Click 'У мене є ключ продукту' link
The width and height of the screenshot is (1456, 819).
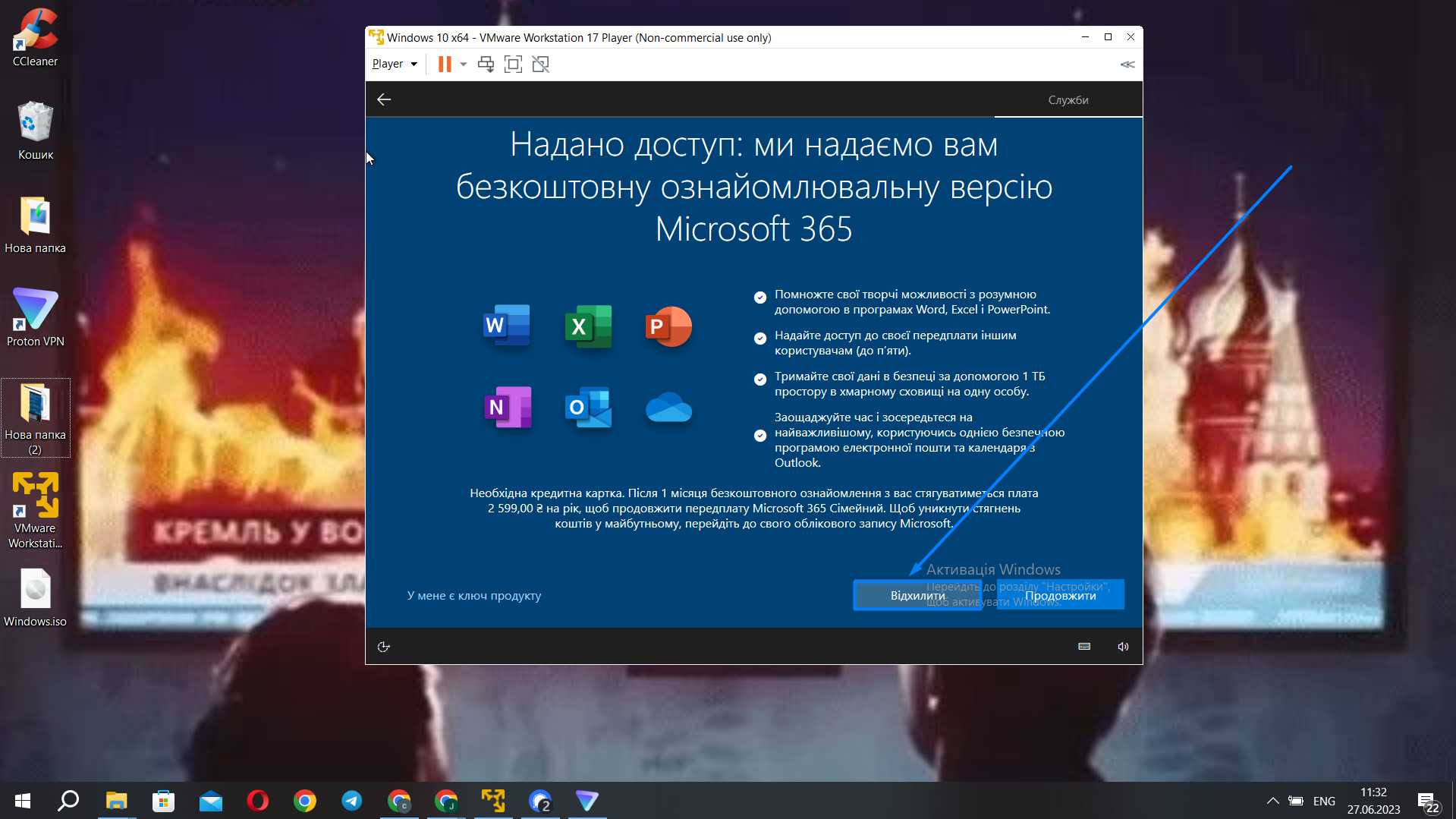point(474,596)
